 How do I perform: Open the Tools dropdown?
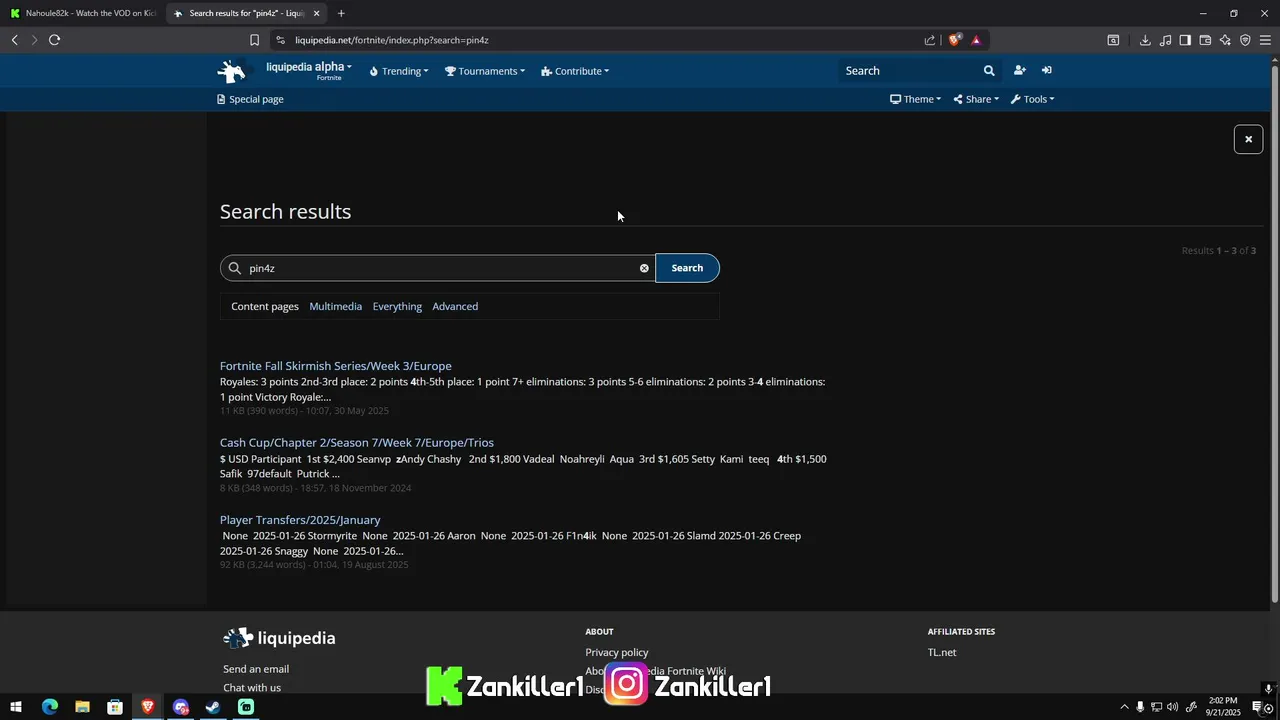click(x=1032, y=99)
